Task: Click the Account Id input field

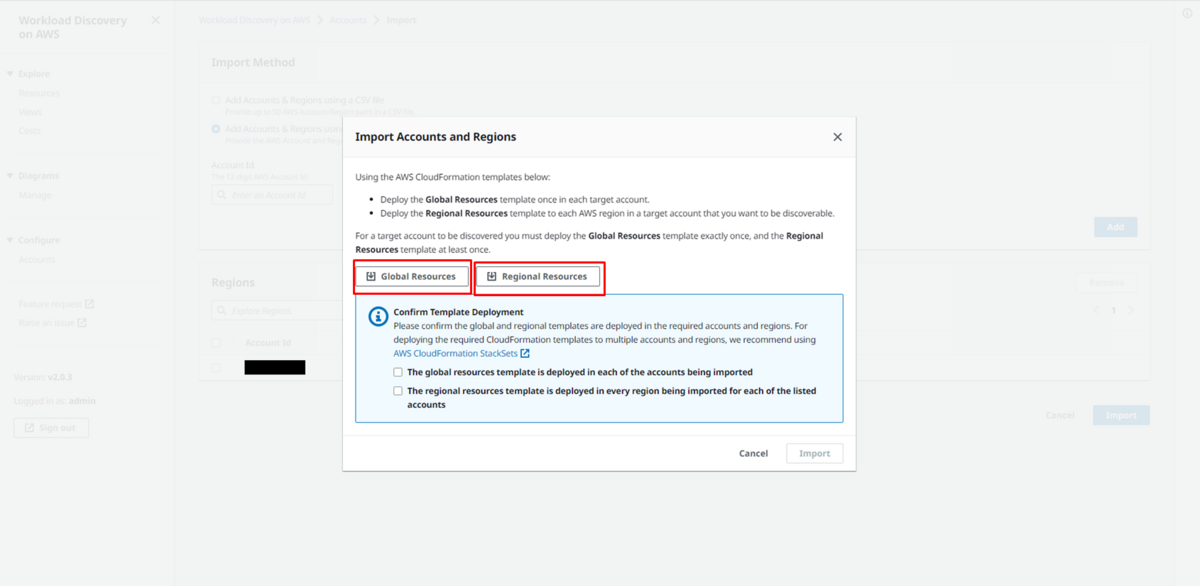Action: (272, 195)
